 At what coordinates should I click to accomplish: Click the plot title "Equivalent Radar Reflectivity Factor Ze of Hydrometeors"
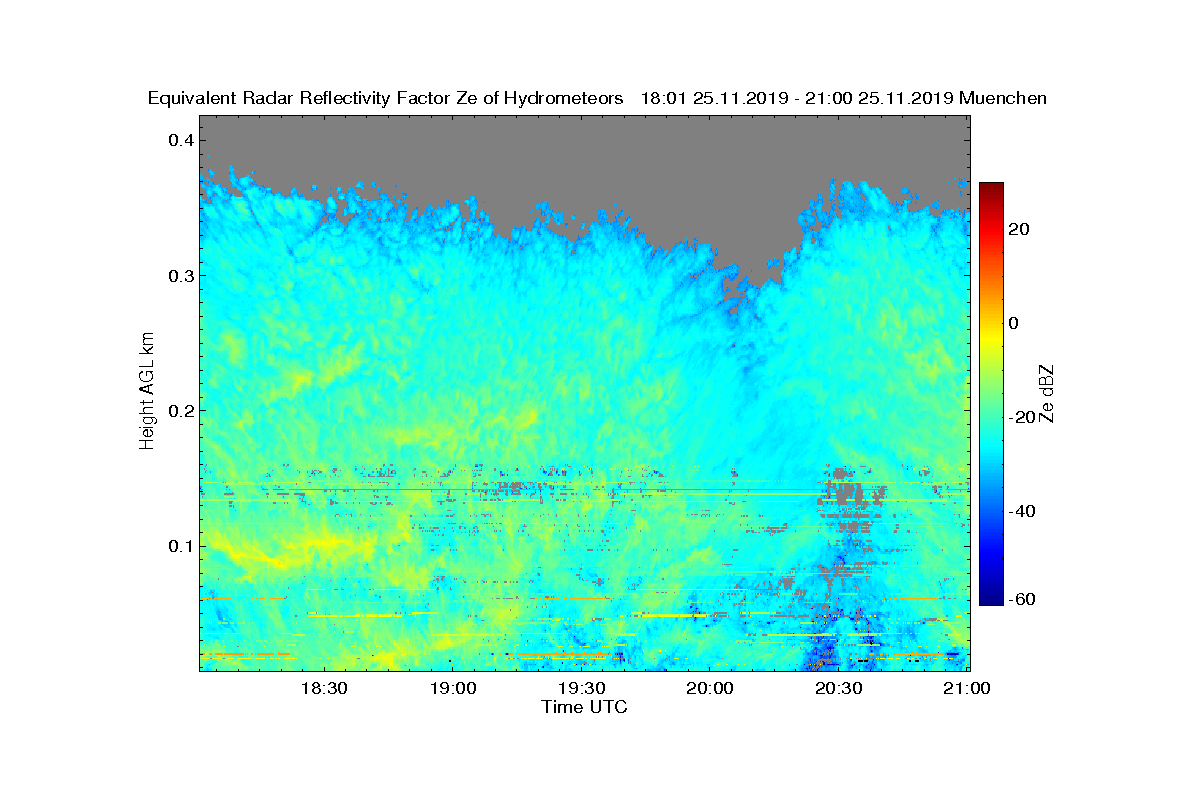386,98
